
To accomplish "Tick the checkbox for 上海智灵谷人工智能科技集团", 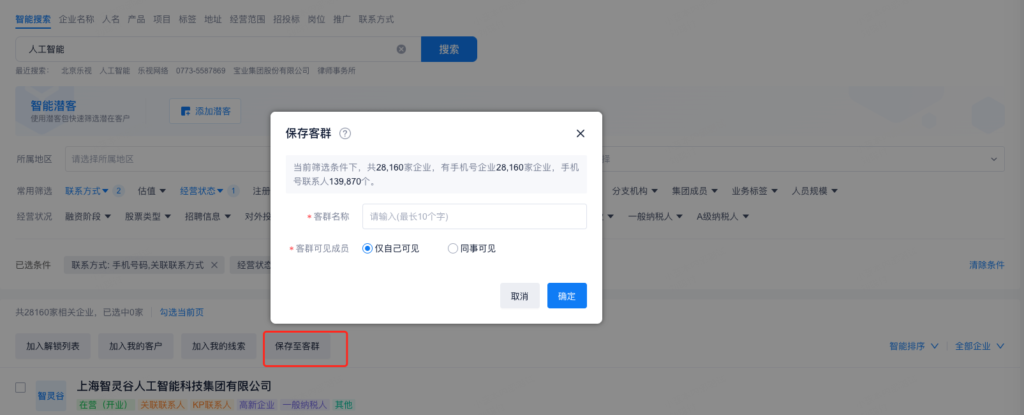I will (x=21, y=386).
